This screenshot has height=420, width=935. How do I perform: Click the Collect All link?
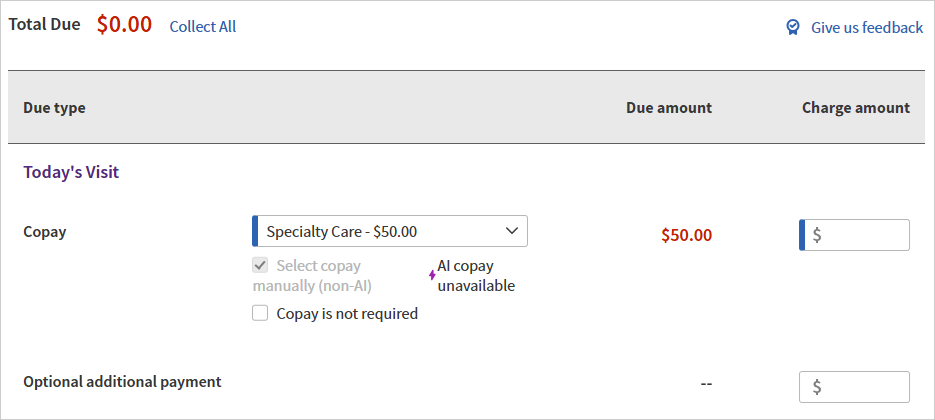point(203,27)
